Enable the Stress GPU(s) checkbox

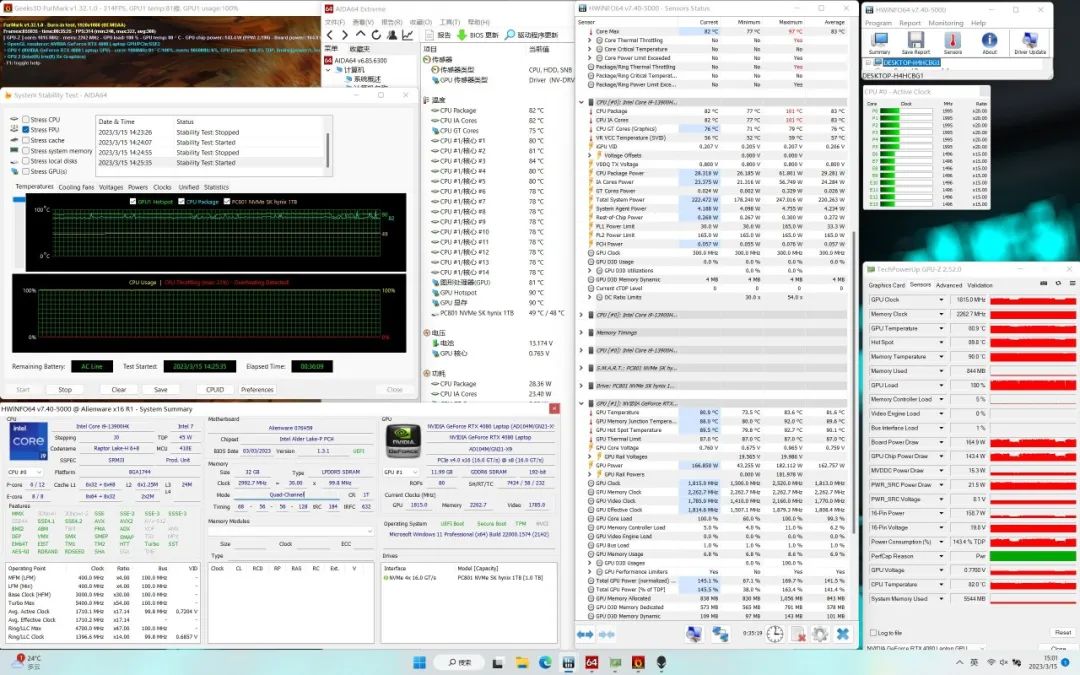[x=25, y=172]
